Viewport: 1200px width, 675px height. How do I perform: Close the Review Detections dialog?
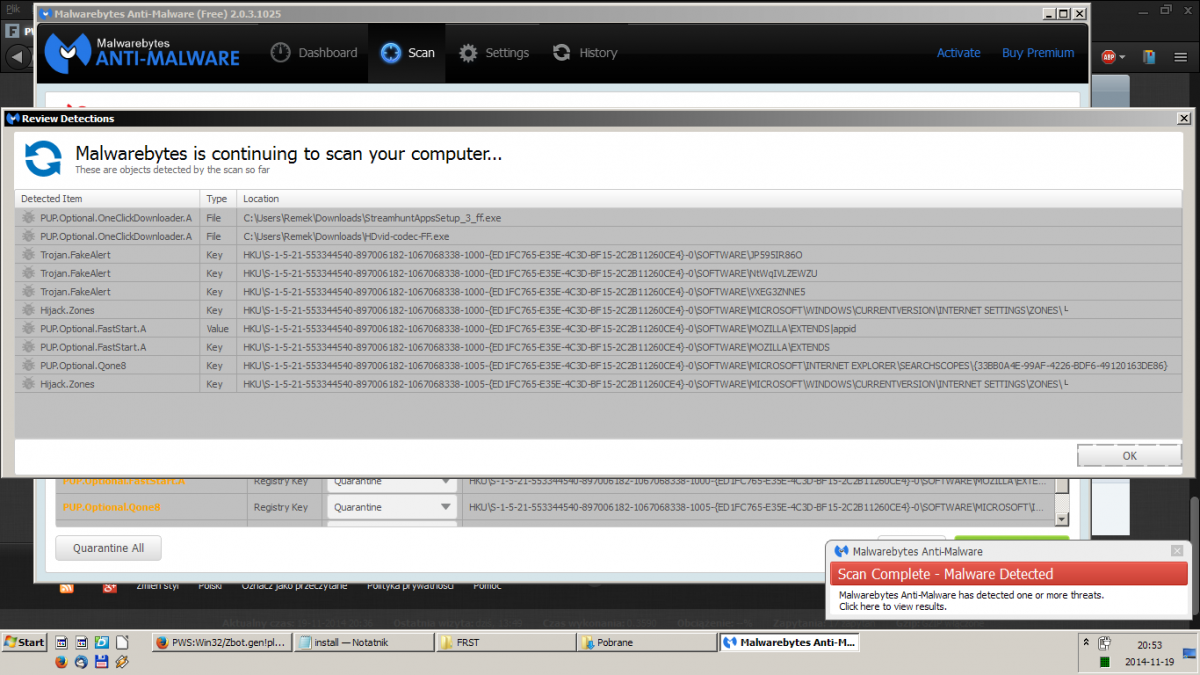(1183, 118)
